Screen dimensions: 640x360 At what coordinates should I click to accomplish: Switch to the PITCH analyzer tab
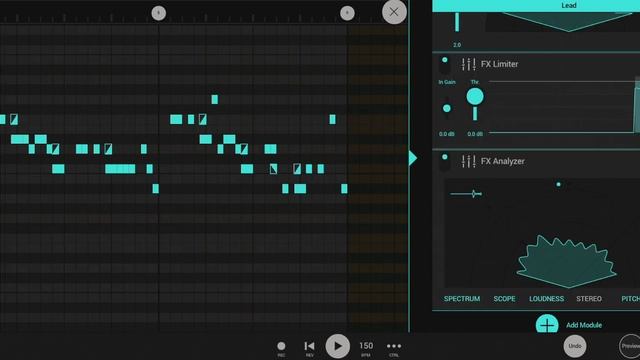tap(630, 299)
